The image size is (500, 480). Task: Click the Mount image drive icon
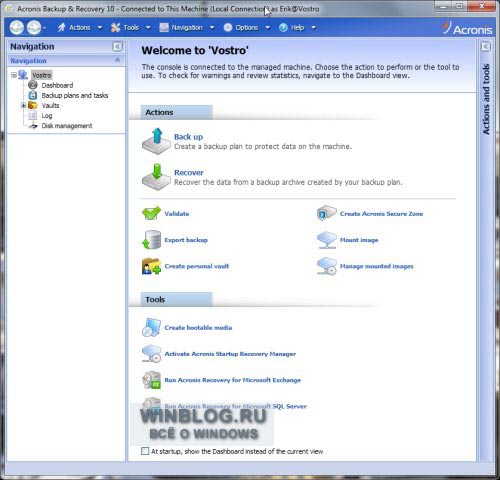click(x=327, y=240)
